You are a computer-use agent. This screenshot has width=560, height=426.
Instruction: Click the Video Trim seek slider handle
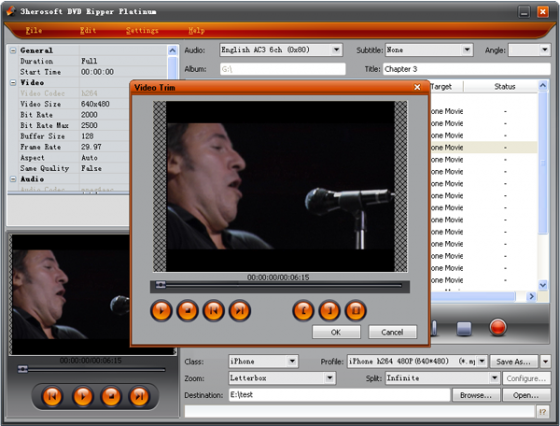161,285
